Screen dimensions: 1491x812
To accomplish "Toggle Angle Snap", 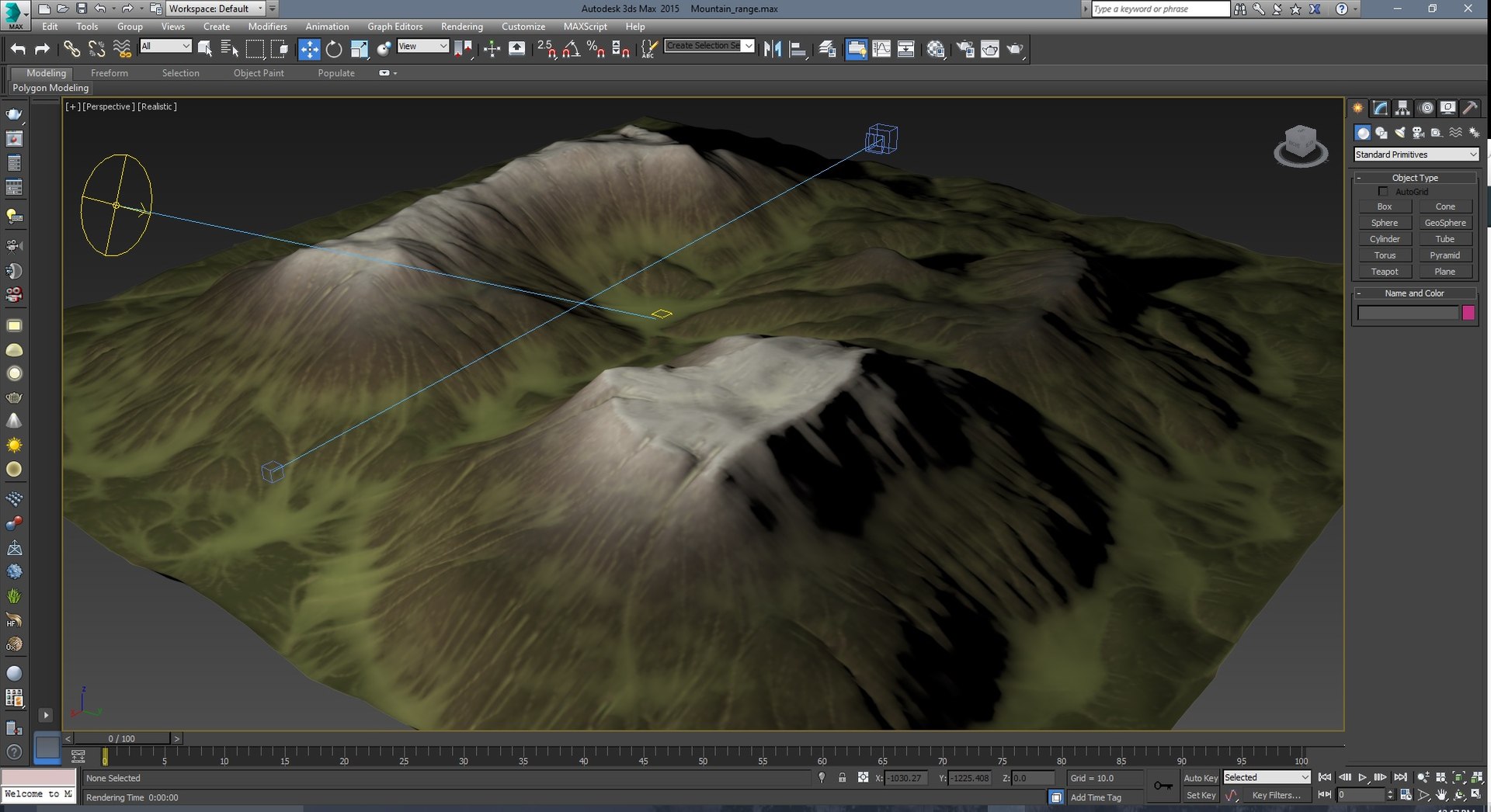I will click(x=571, y=49).
